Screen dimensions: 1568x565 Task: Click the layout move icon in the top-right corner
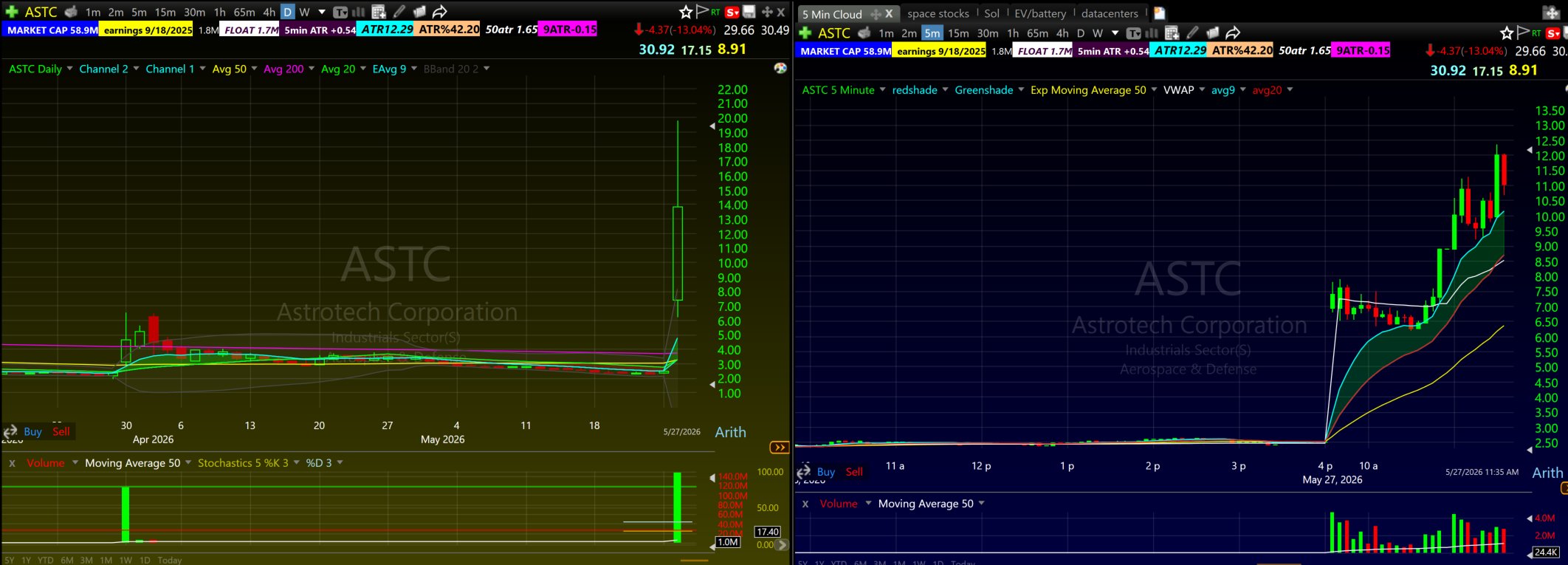pos(1551,13)
